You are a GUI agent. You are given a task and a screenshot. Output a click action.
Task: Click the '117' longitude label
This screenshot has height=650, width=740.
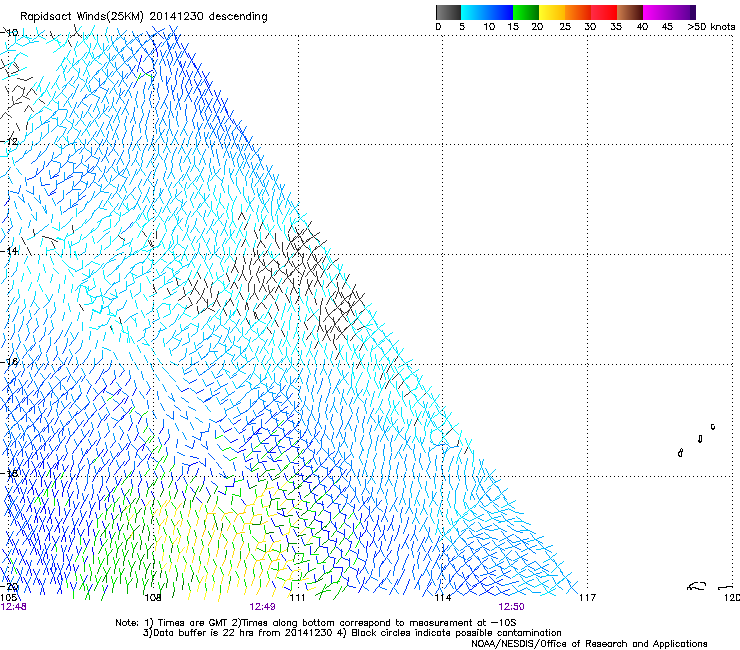coord(588,598)
